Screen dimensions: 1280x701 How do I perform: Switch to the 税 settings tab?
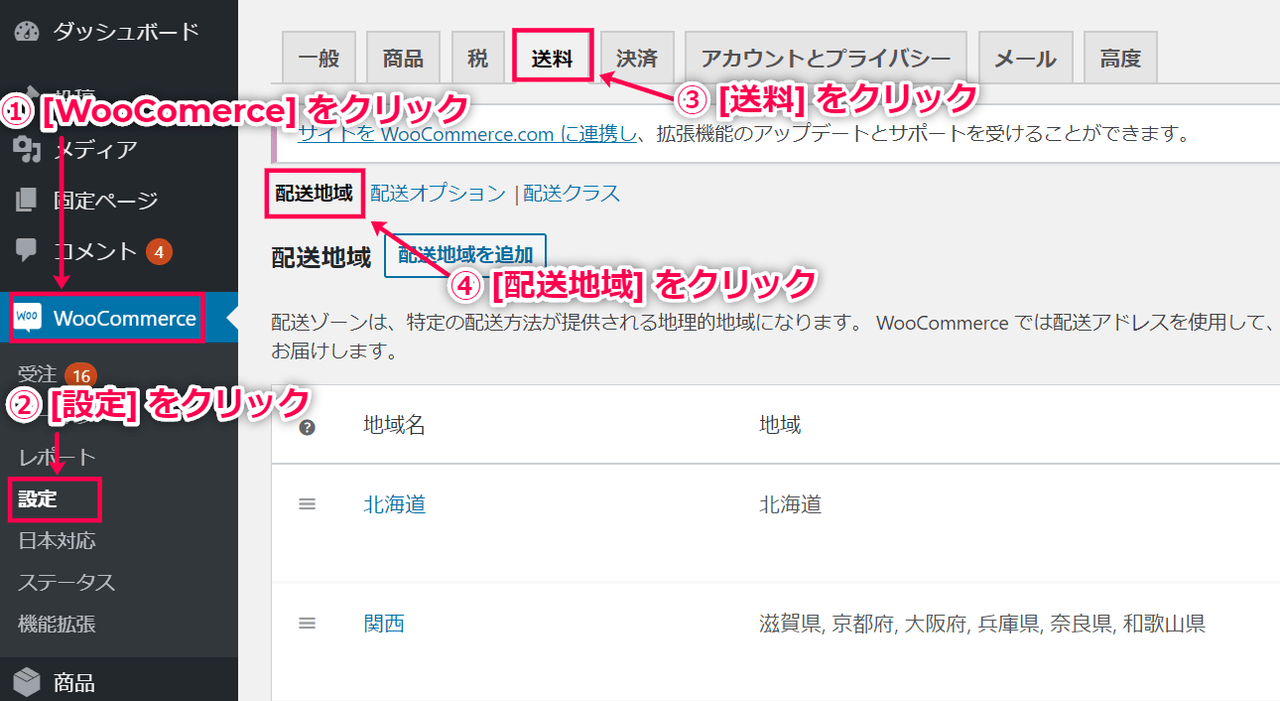tap(478, 58)
